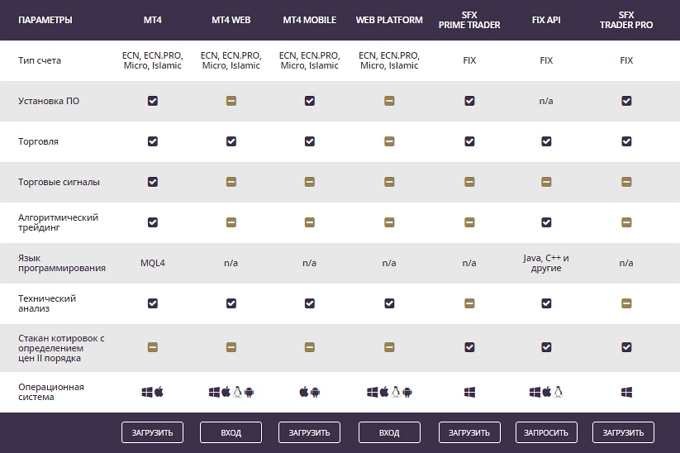Click the MT4 WEB column header

point(231,20)
